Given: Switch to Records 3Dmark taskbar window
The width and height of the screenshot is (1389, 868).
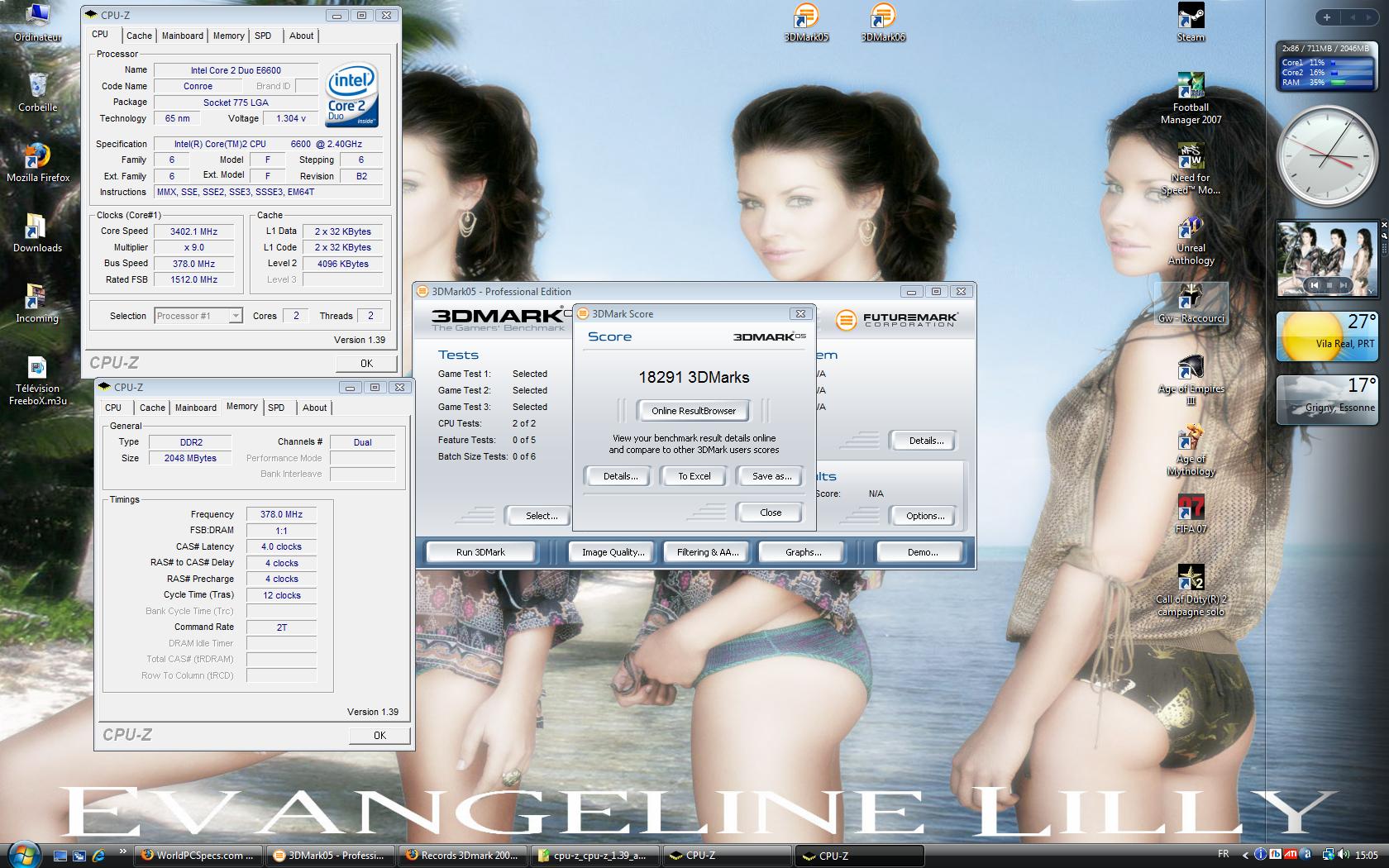Looking at the screenshot, I should [463, 856].
